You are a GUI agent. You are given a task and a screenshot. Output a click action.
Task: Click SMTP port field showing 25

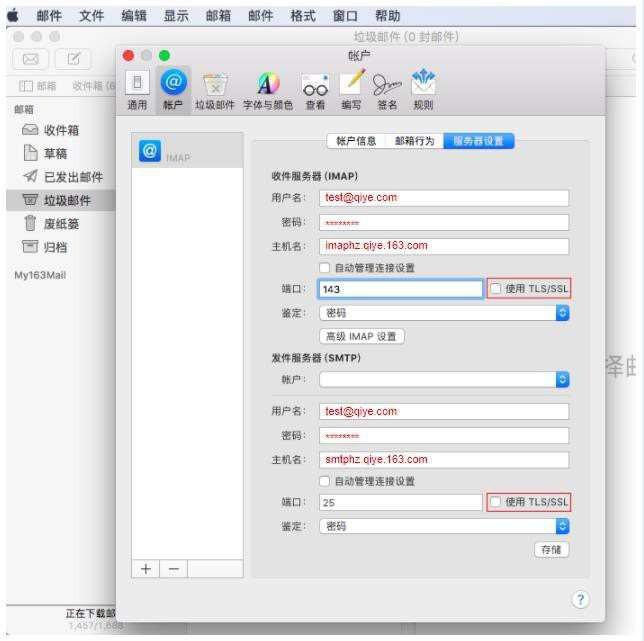[400, 502]
